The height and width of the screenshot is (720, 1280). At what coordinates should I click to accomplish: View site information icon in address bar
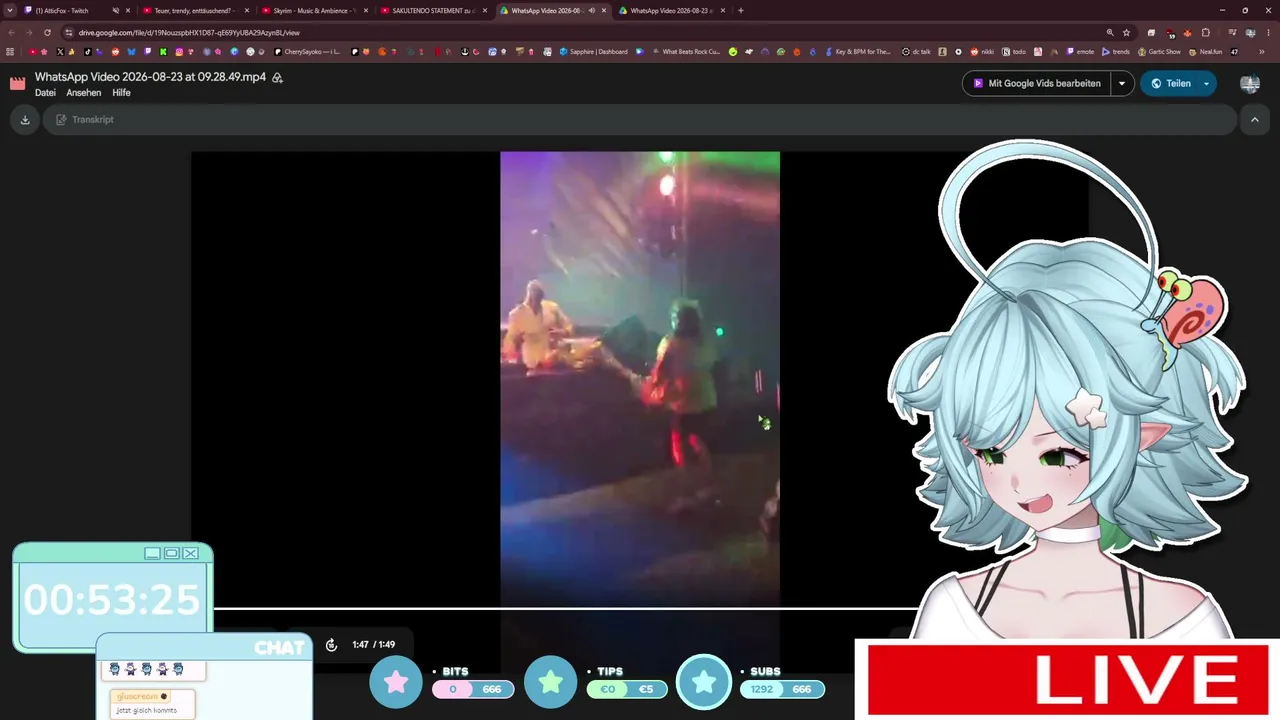pyautogui.click(x=68, y=32)
